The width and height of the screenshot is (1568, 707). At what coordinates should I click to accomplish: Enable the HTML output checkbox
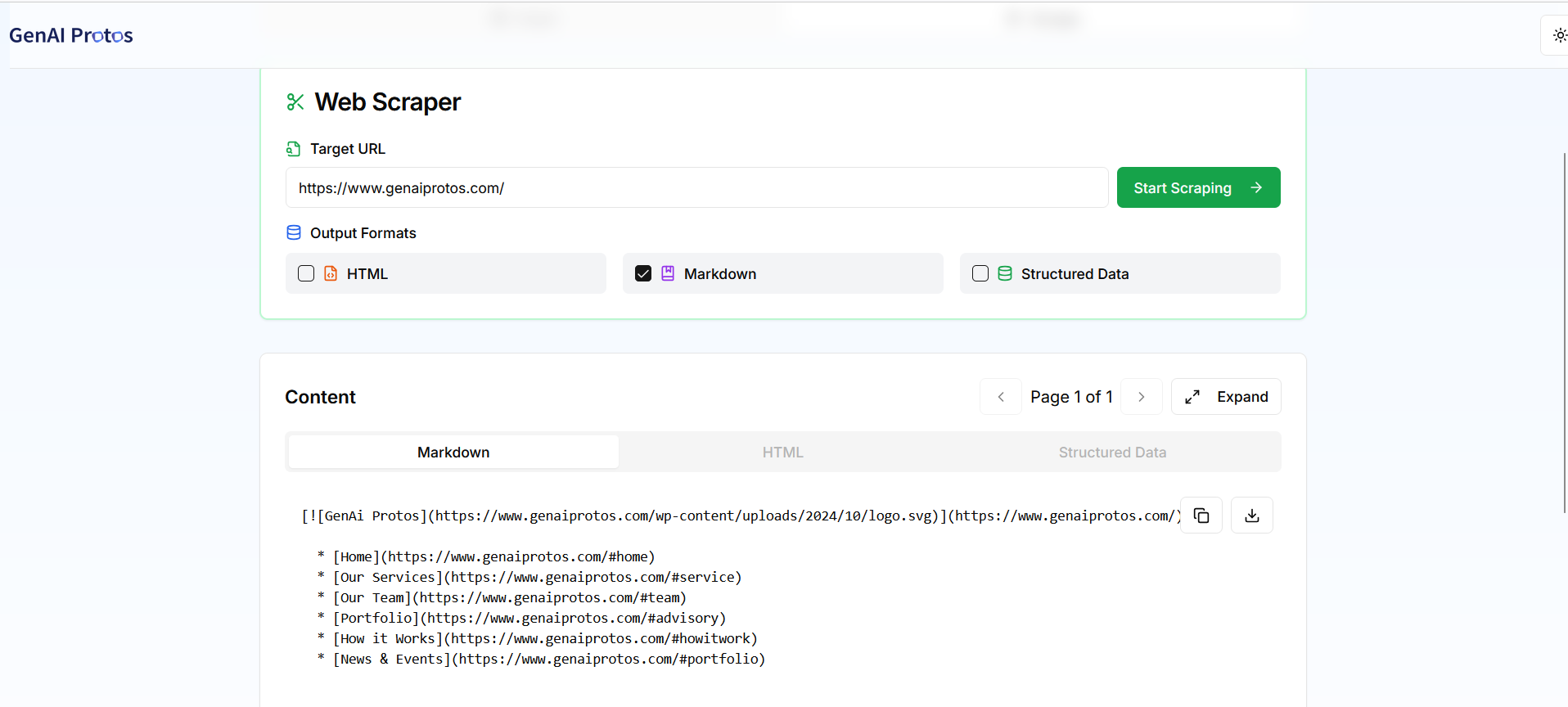point(306,273)
